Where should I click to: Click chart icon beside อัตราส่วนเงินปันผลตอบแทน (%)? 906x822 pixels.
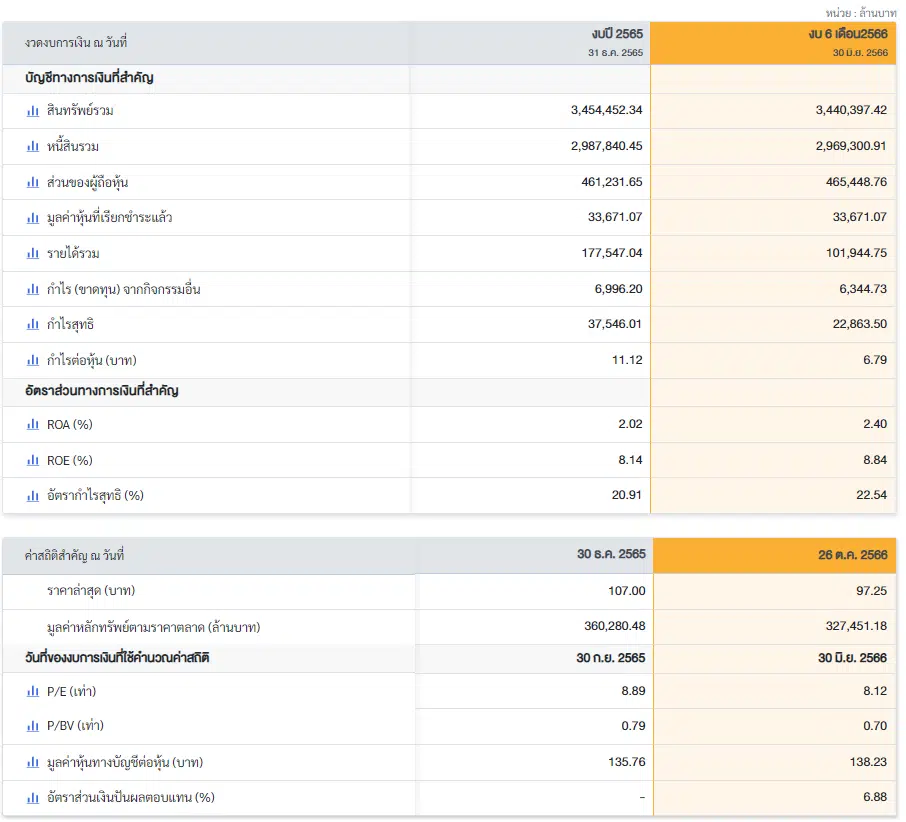pos(33,798)
